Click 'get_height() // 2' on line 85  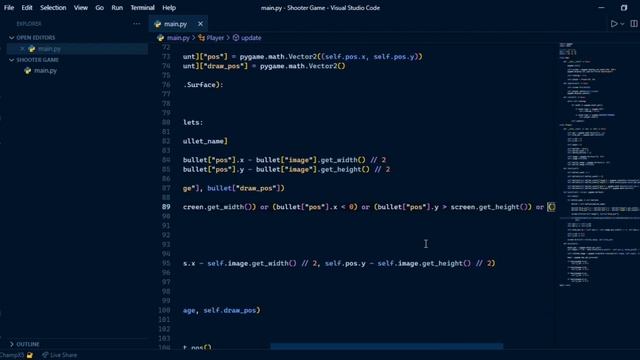[x=355, y=169]
